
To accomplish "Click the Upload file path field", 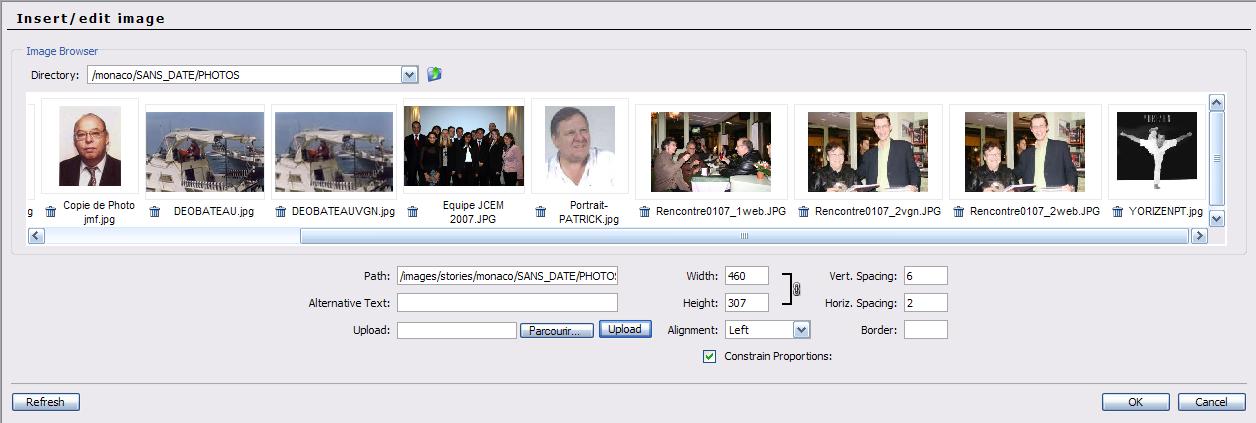I will click(x=457, y=330).
